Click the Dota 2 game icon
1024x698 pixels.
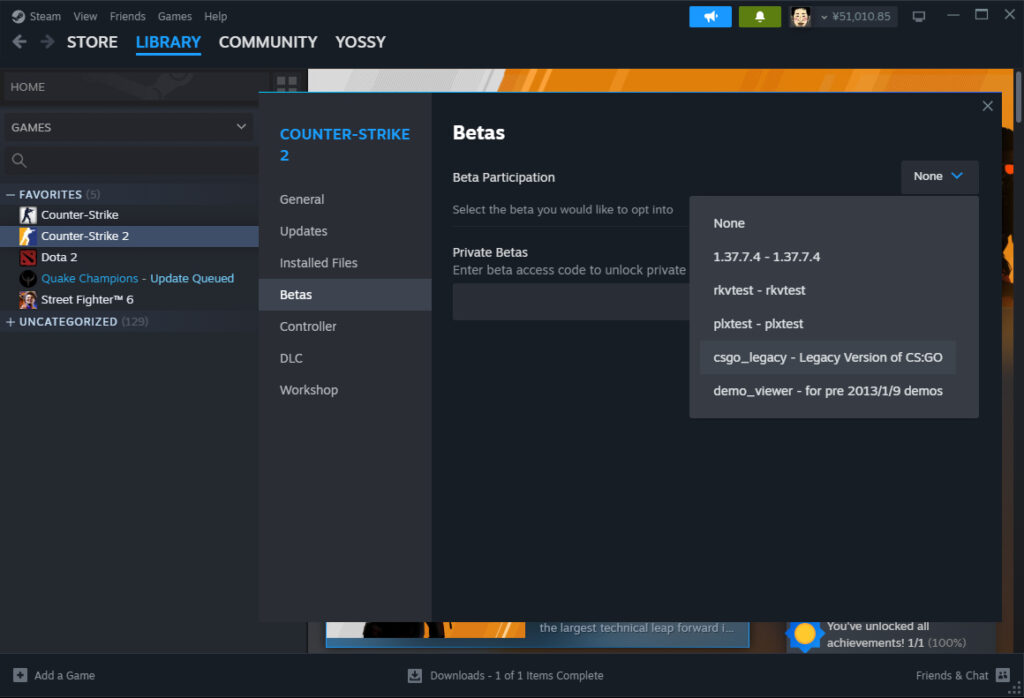coord(28,257)
